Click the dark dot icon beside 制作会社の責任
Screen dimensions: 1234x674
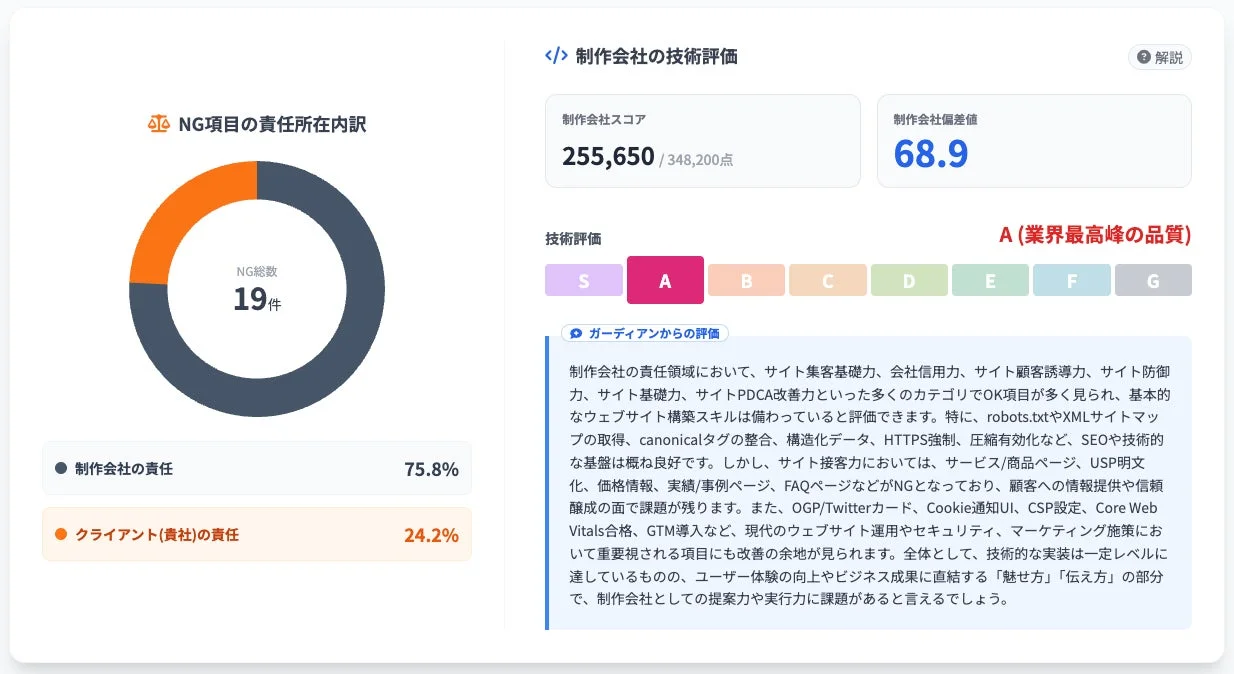pos(63,468)
